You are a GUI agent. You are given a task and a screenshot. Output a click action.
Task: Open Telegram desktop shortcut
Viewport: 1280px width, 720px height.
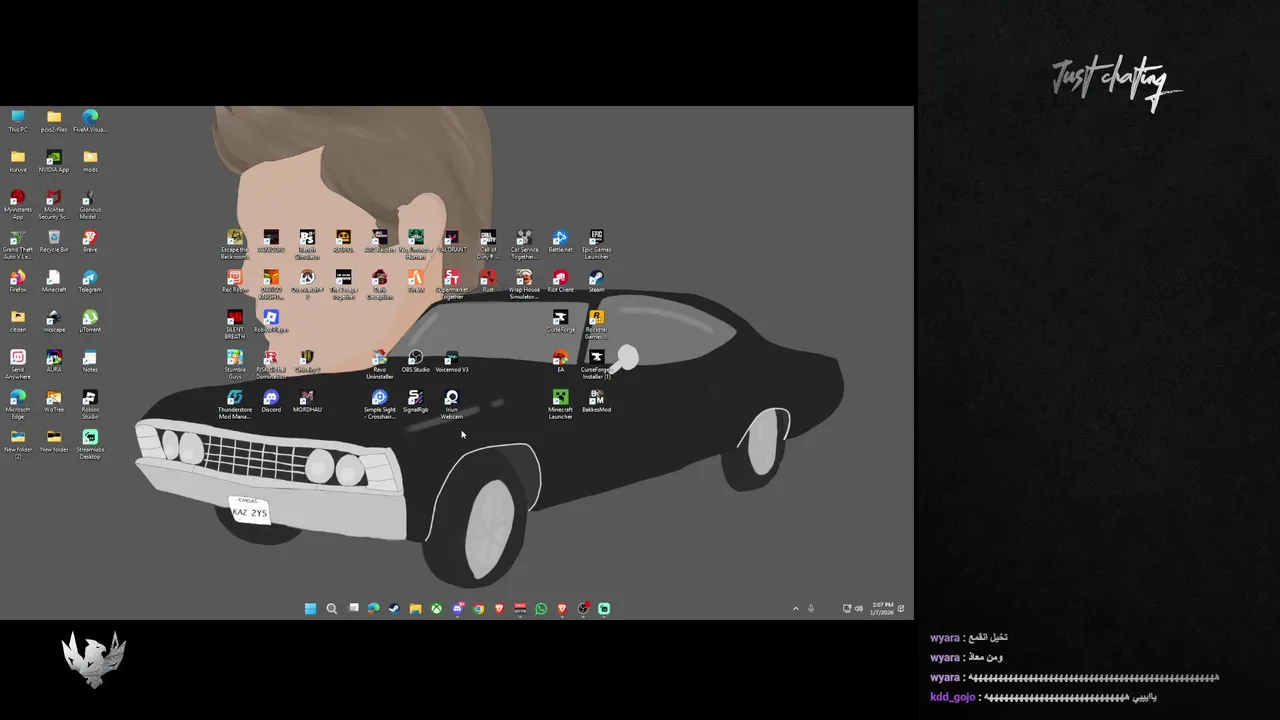(x=90, y=281)
